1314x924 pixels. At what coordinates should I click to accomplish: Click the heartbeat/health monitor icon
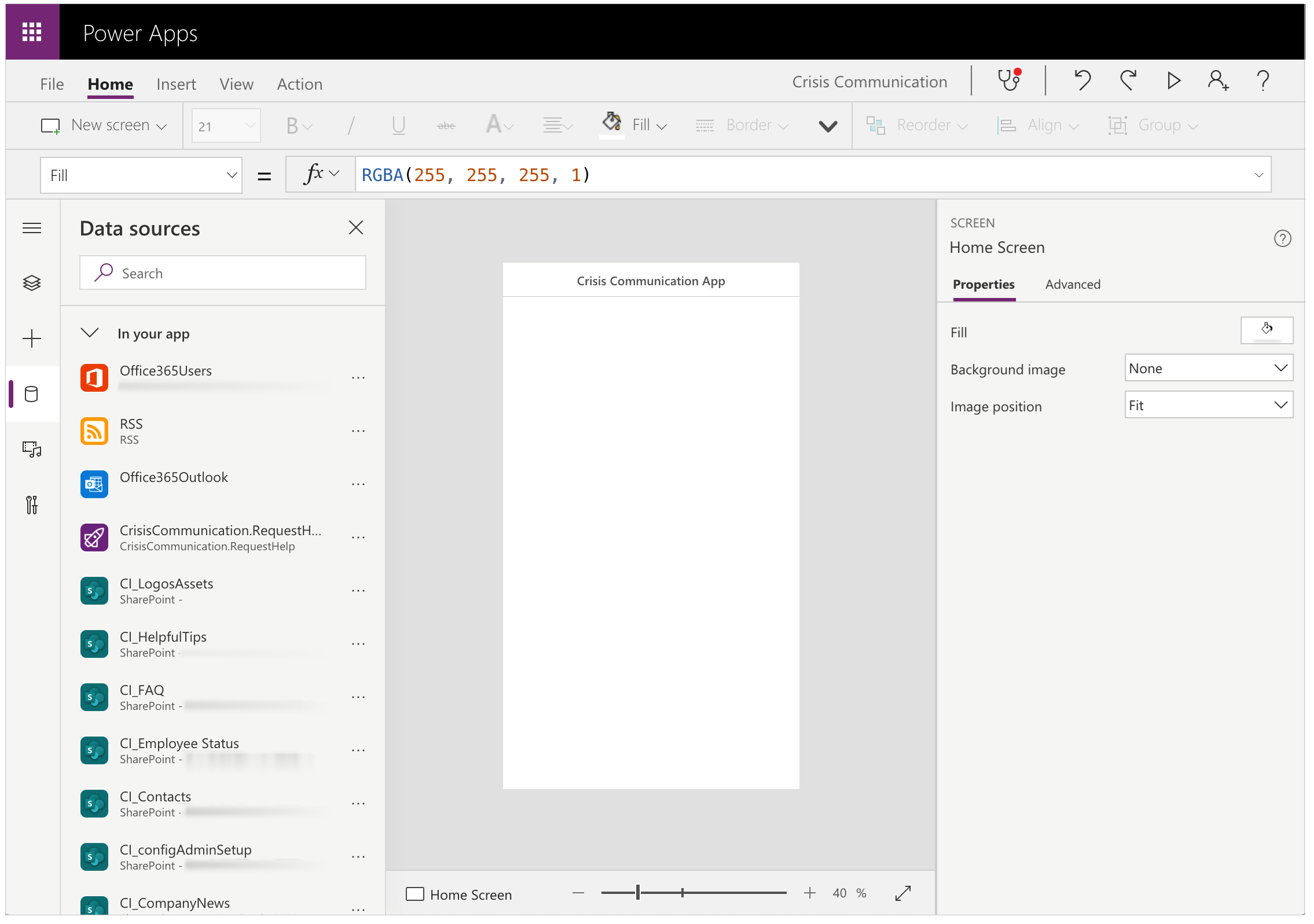pyautogui.click(x=1009, y=83)
